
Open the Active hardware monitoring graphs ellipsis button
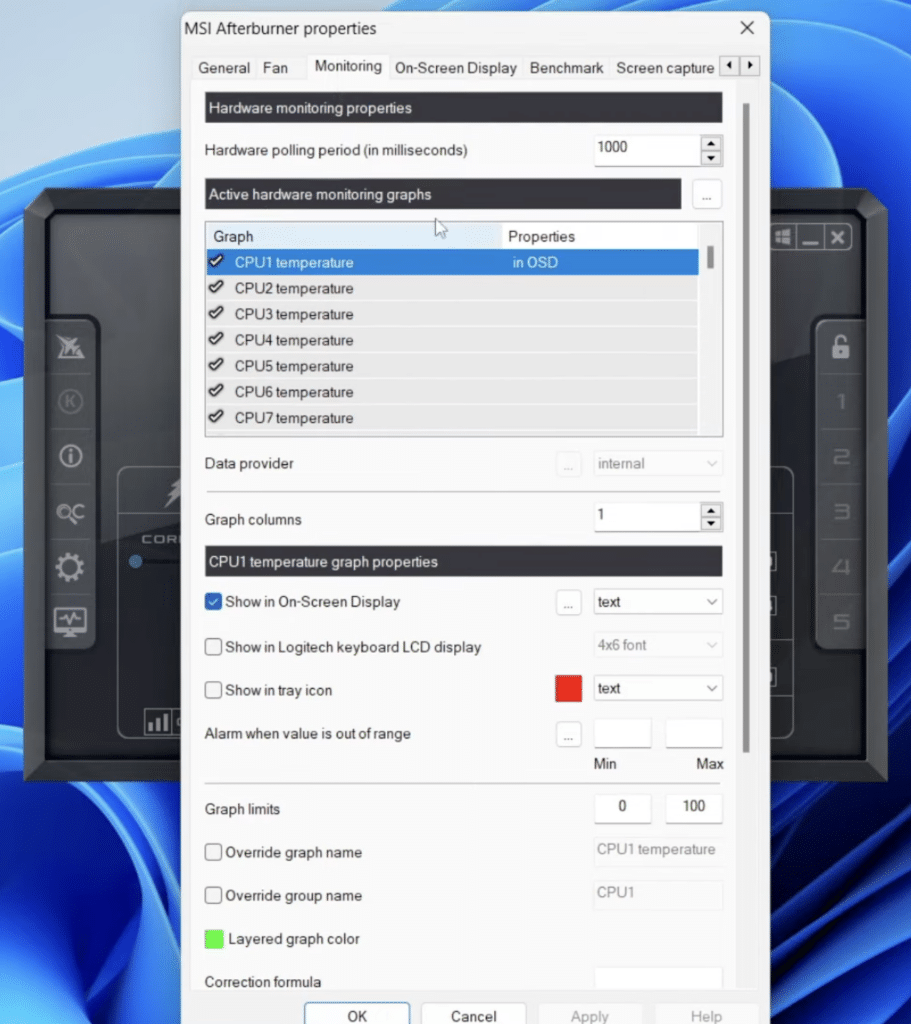707,195
